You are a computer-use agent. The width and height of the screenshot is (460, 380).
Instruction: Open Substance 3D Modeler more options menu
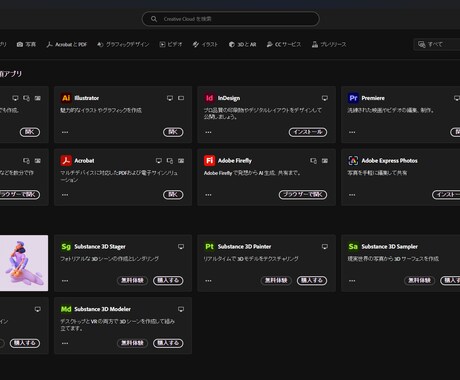tap(65, 343)
